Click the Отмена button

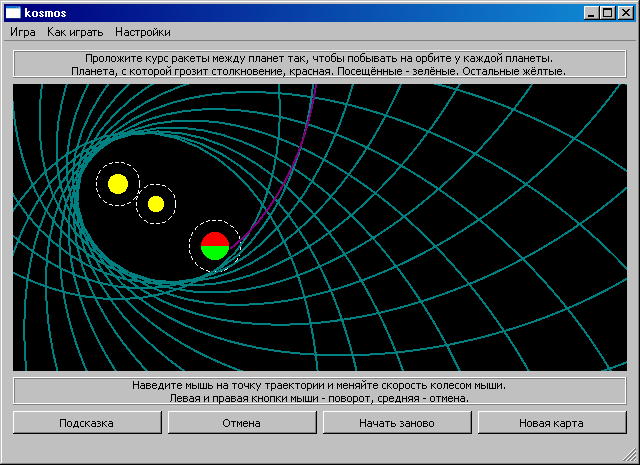[242, 423]
